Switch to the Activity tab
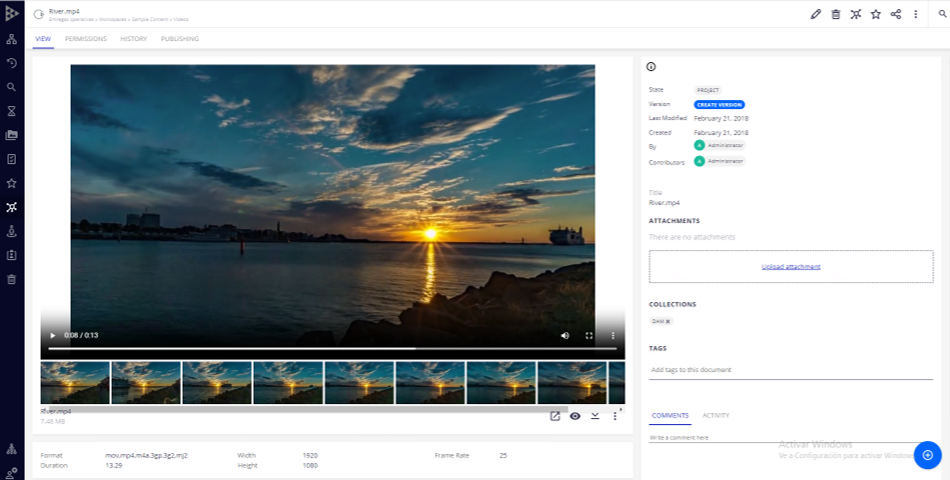 pos(715,415)
